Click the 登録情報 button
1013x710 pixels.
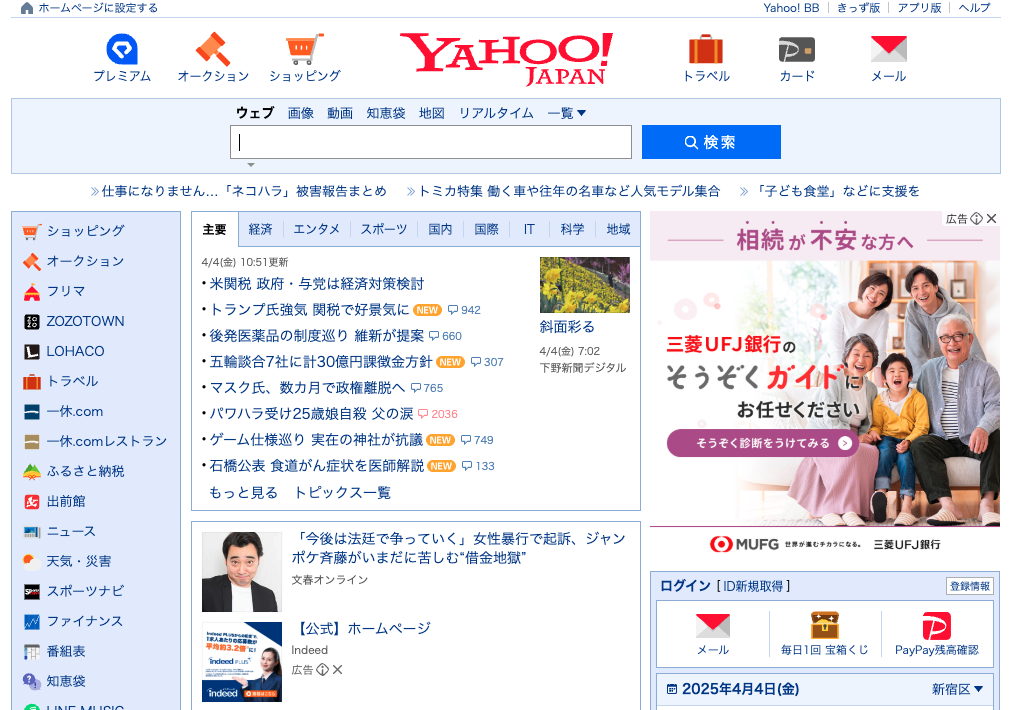pyautogui.click(x=970, y=586)
